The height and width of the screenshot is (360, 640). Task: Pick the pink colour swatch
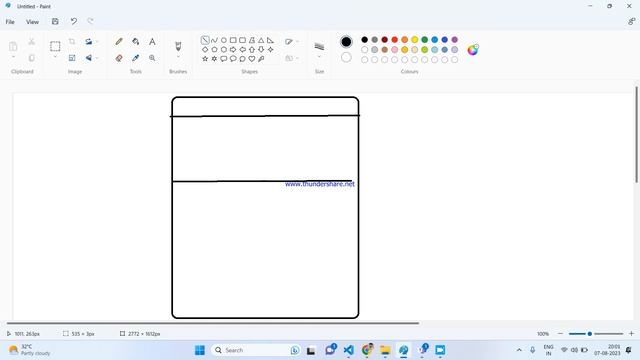[395, 50]
